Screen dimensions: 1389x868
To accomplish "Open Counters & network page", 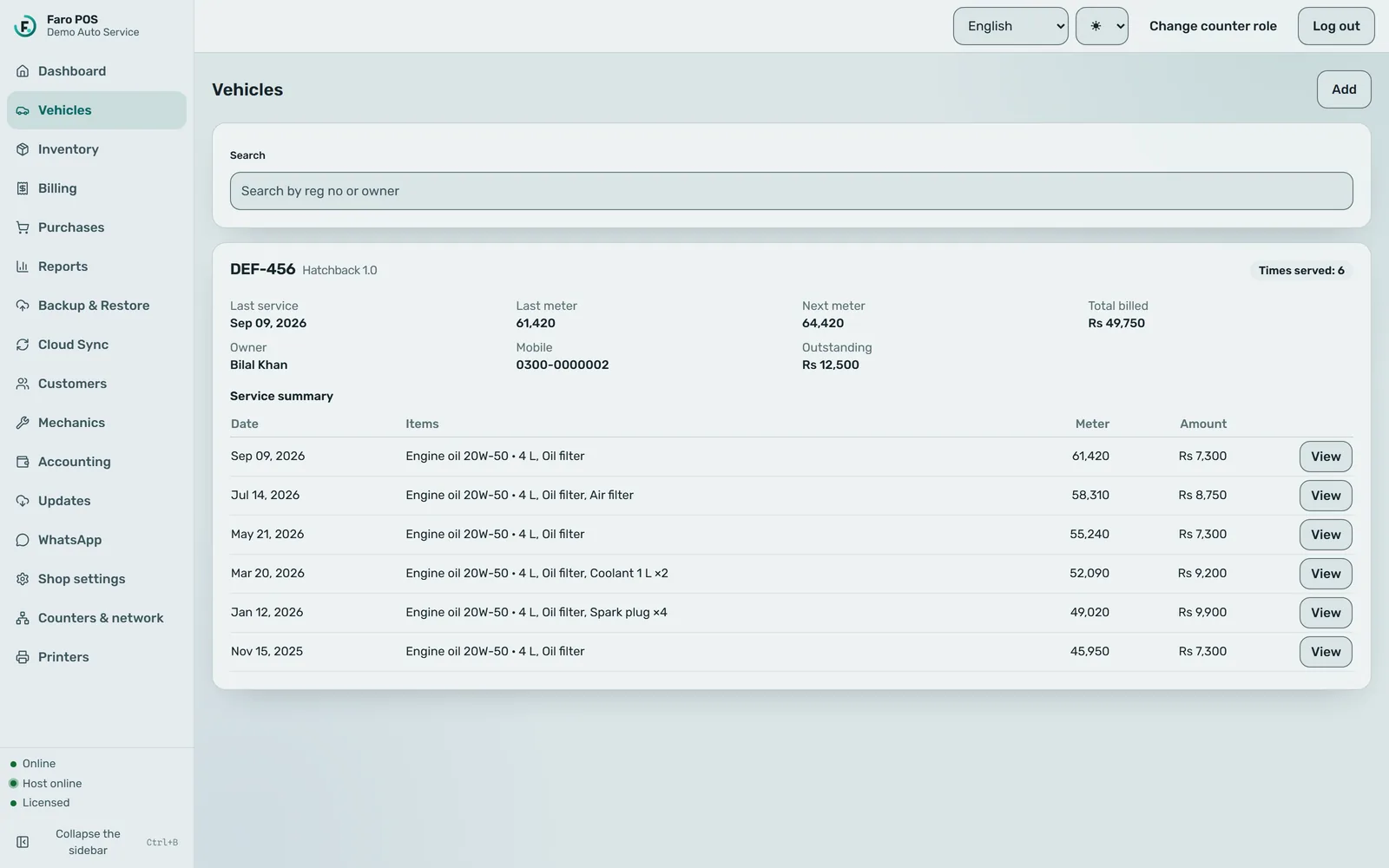I will point(96,618).
